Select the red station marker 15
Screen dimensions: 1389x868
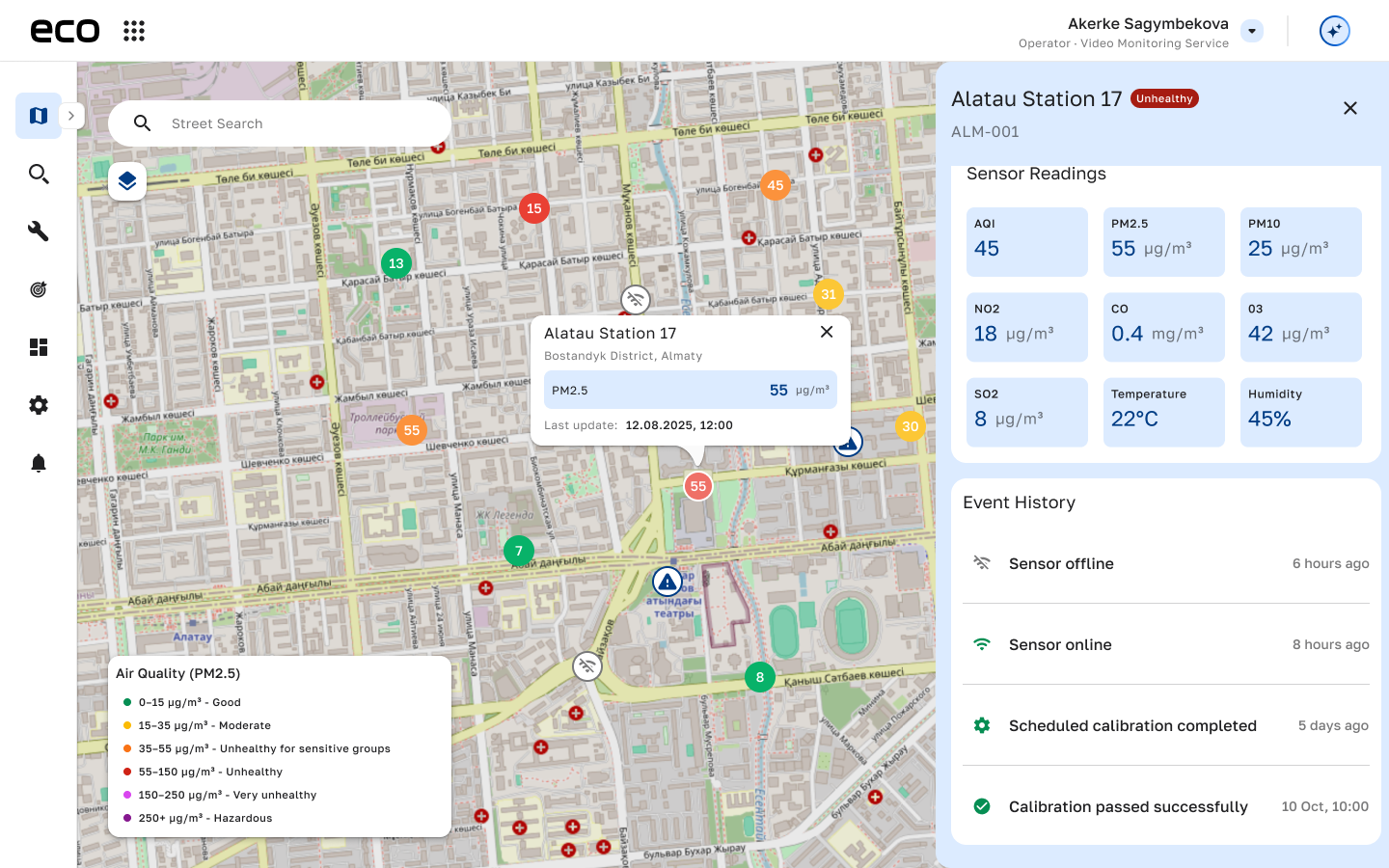point(534,208)
